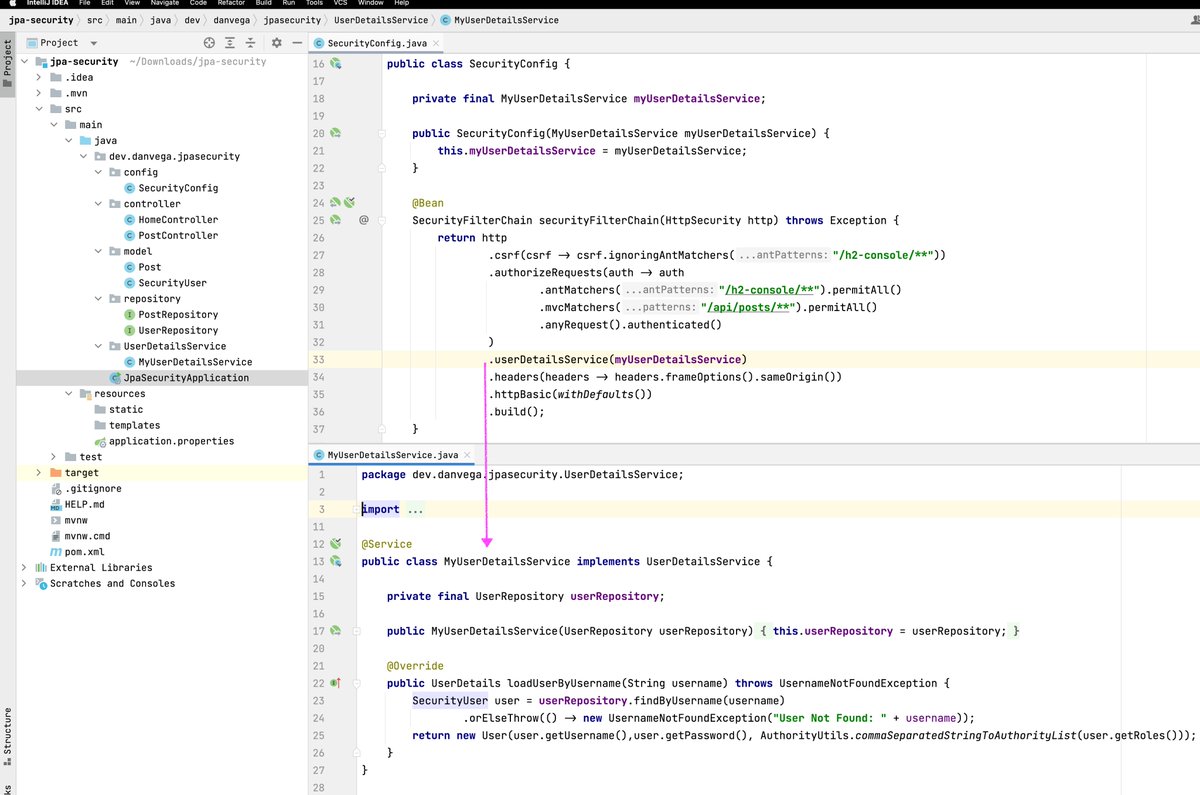Select Scratches and Consoles
This screenshot has height=795, width=1200.
coord(112,584)
